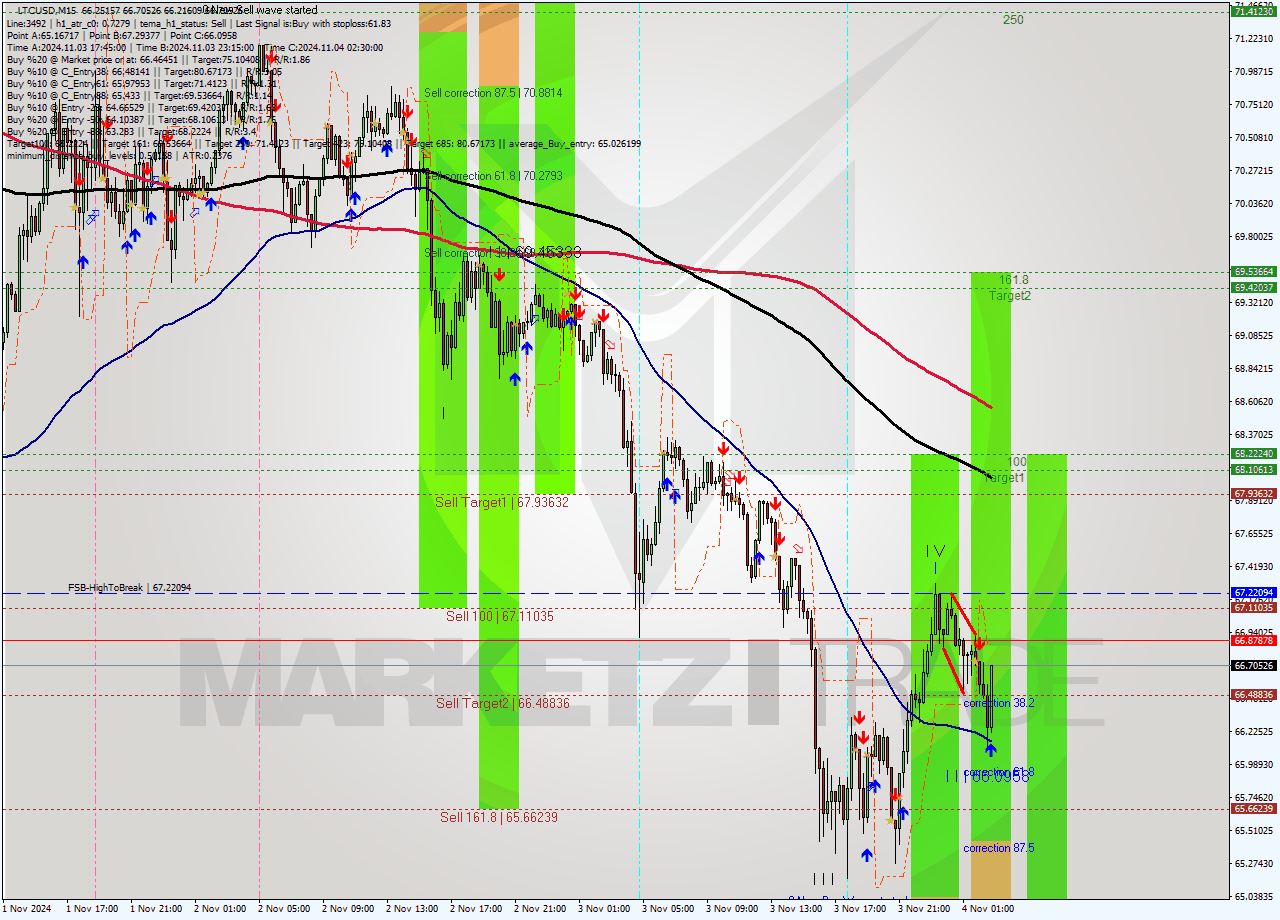The width and height of the screenshot is (1280, 920).
Task: Click the 'correction 61.8' label
Action: 999,773
